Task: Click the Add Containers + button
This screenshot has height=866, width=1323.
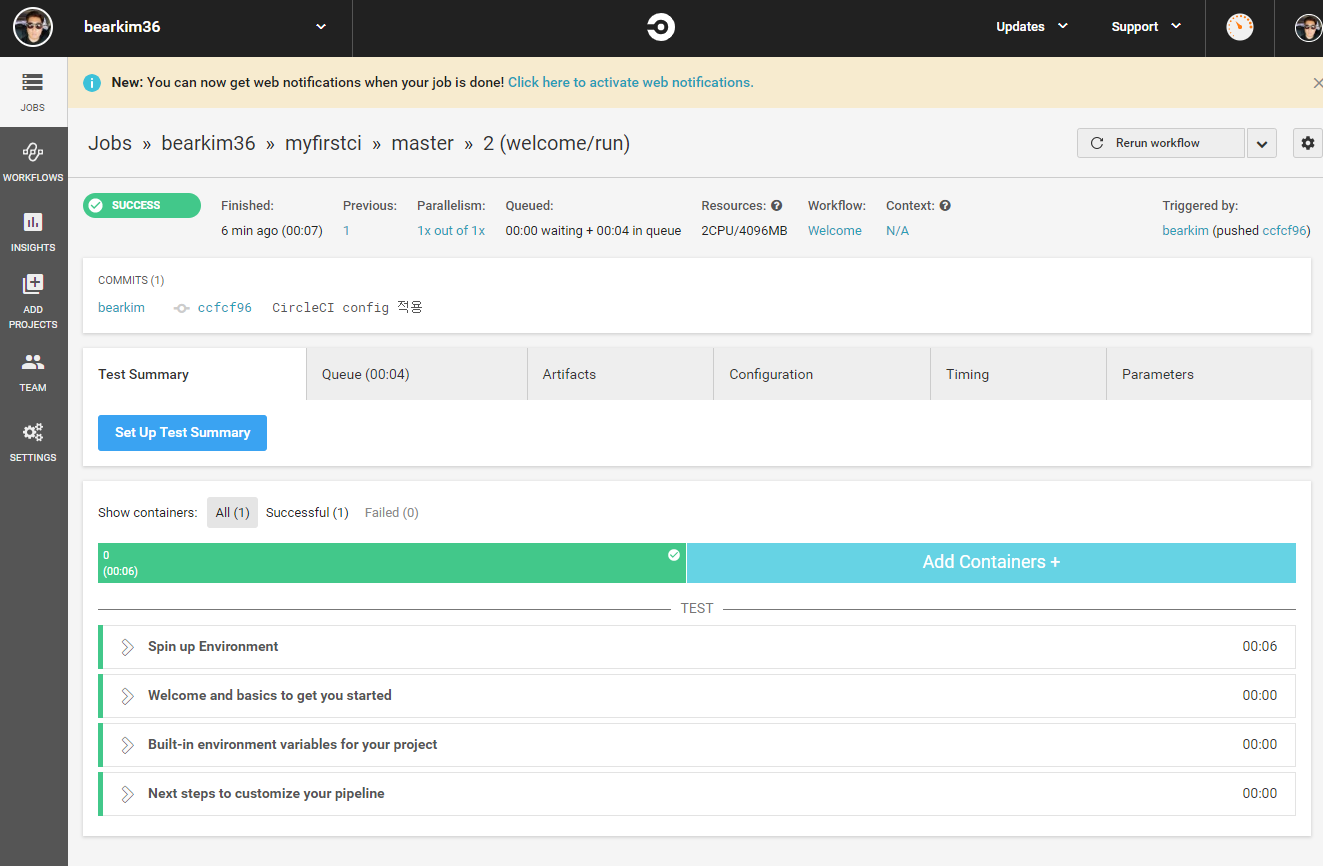Action: (991, 562)
